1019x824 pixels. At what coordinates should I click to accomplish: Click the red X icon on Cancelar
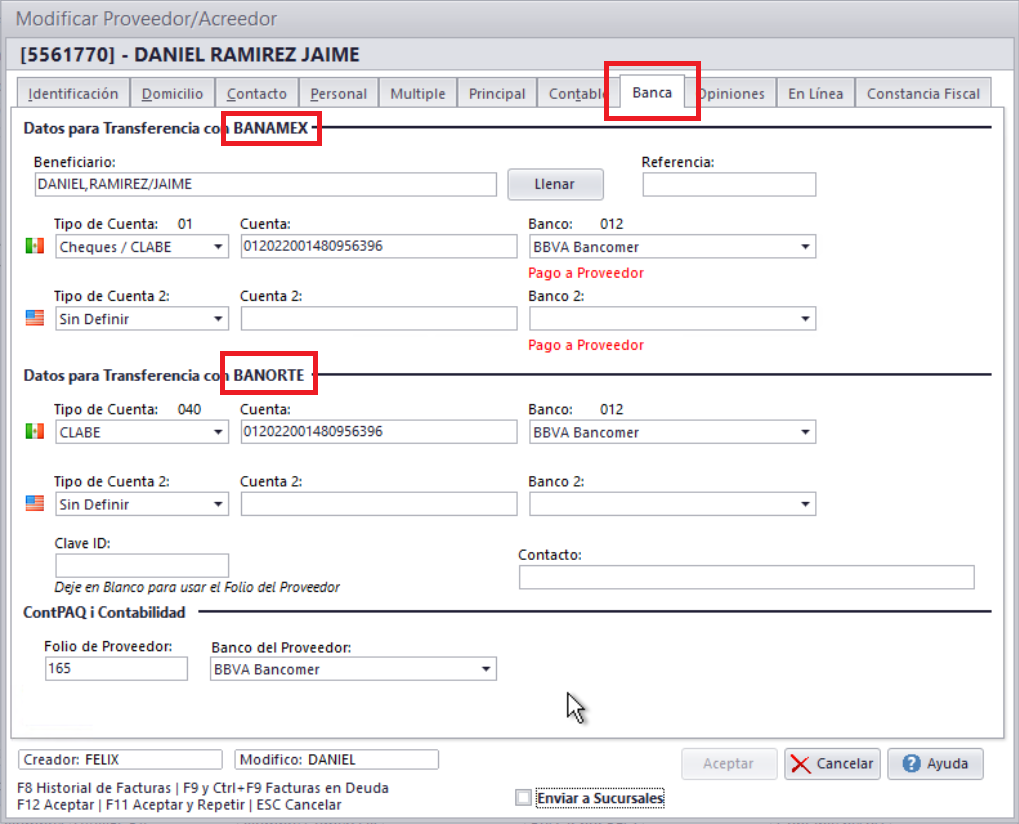click(x=801, y=764)
